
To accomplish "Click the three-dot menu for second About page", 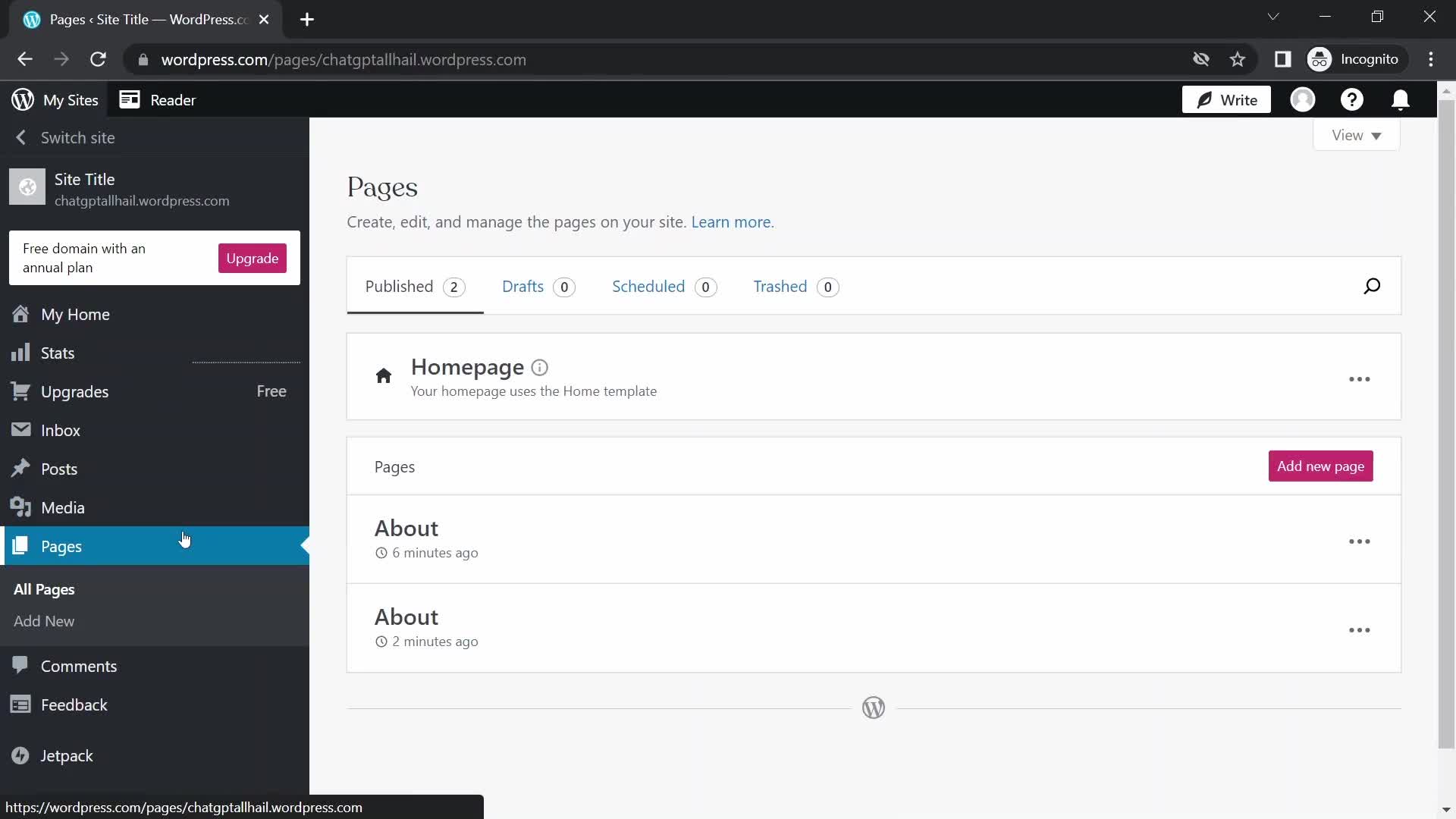I will (1360, 630).
